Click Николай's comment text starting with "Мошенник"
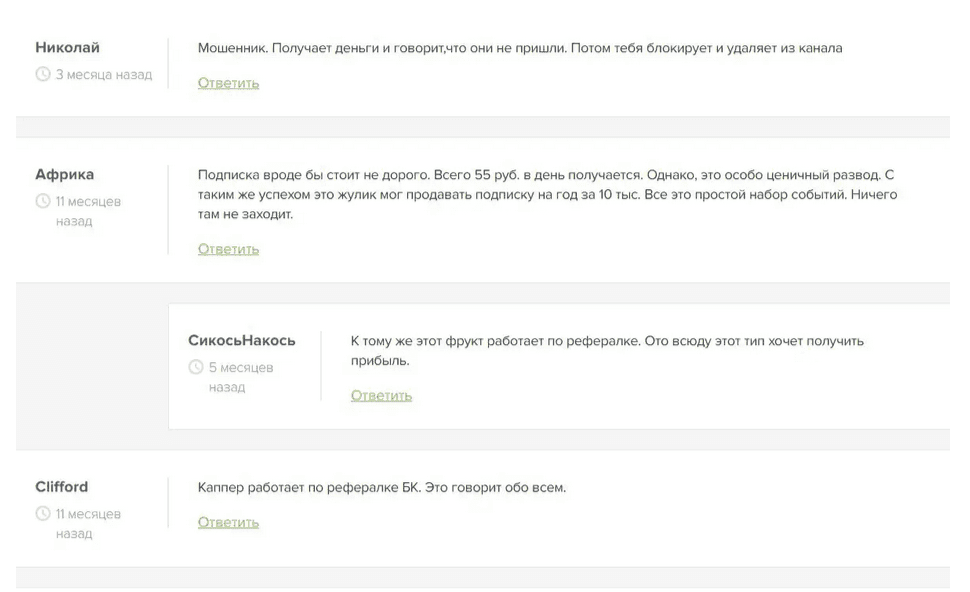970x592 pixels. [520, 48]
